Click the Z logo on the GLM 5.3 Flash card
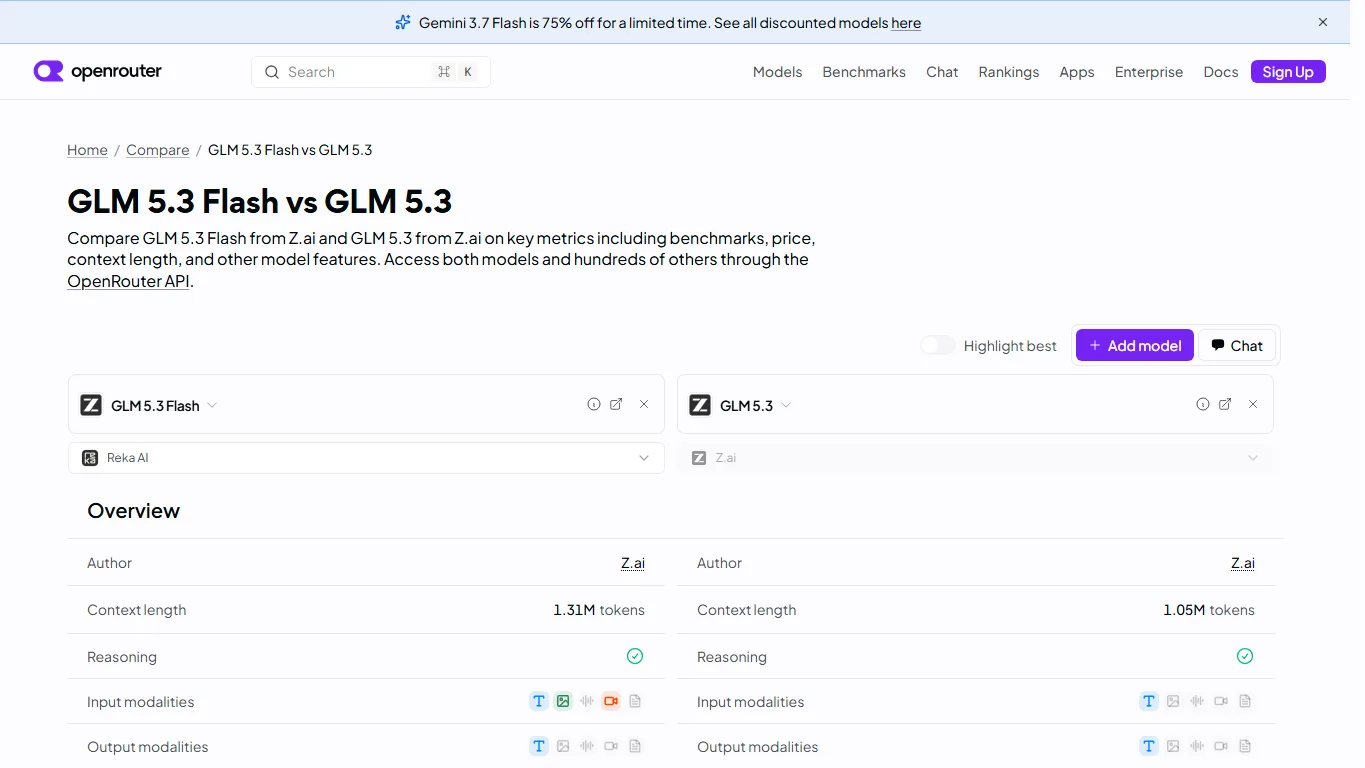The height and width of the screenshot is (768, 1365). [91, 405]
